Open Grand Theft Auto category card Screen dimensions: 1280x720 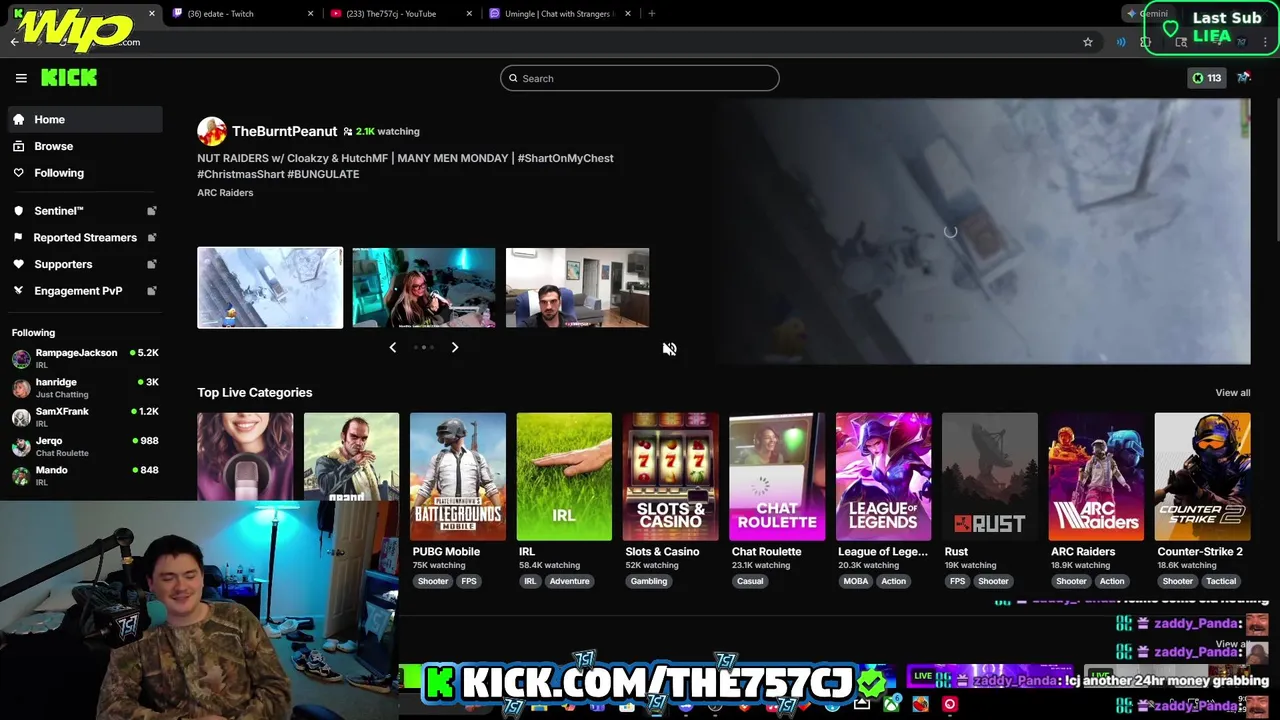pos(351,457)
